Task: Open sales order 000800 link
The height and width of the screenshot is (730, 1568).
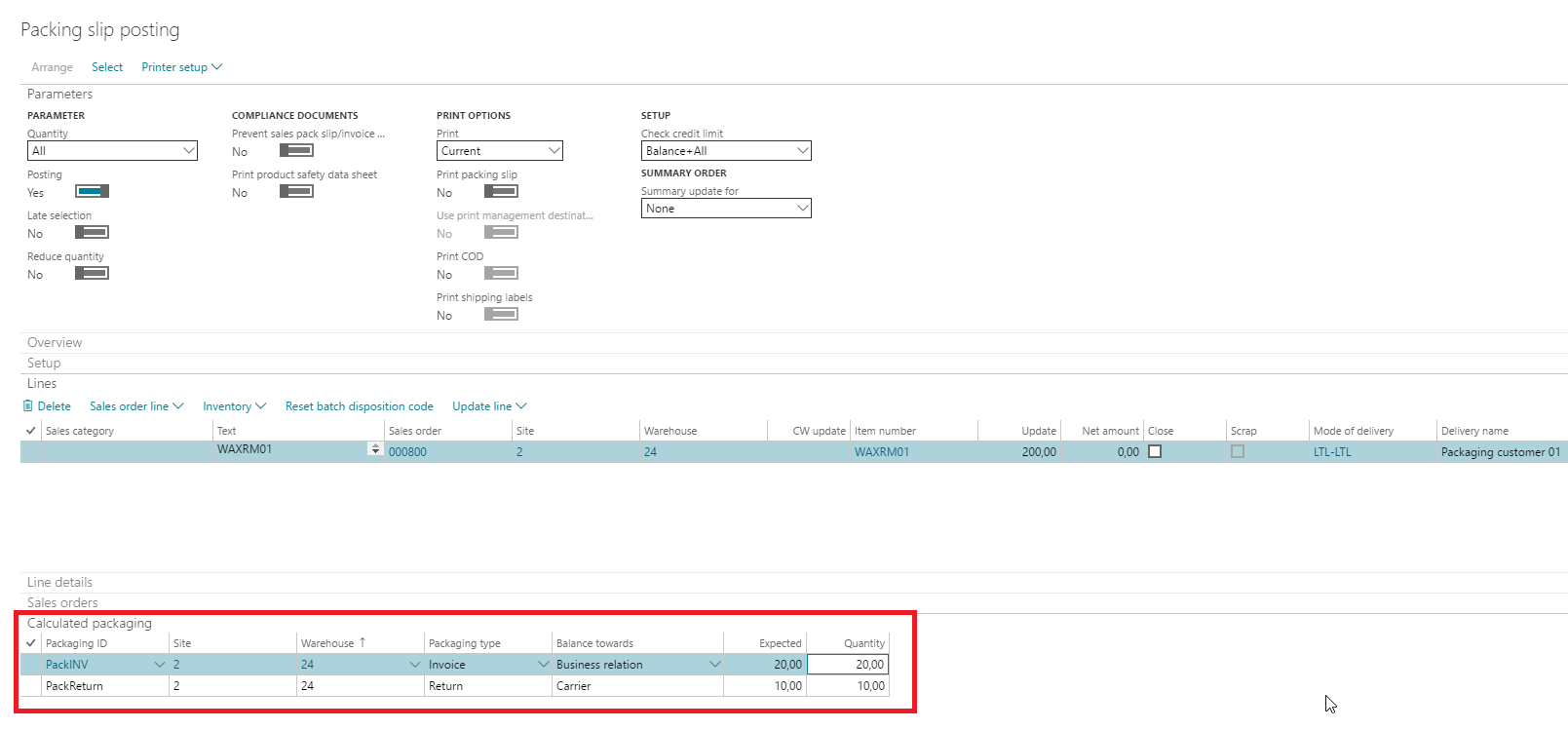Action: [407, 452]
